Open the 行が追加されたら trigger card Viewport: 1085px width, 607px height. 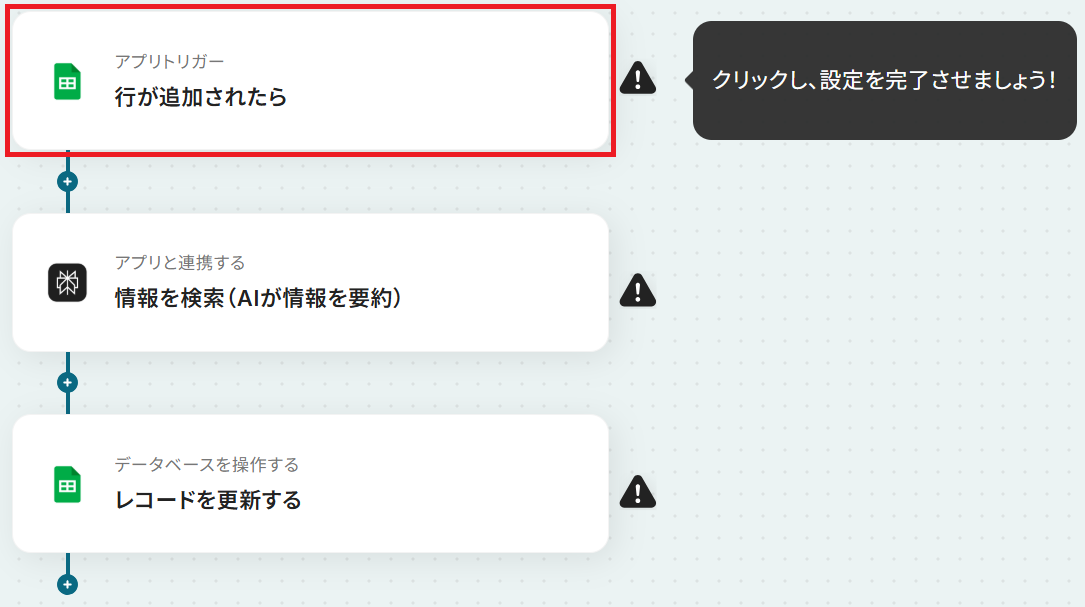click(311, 81)
